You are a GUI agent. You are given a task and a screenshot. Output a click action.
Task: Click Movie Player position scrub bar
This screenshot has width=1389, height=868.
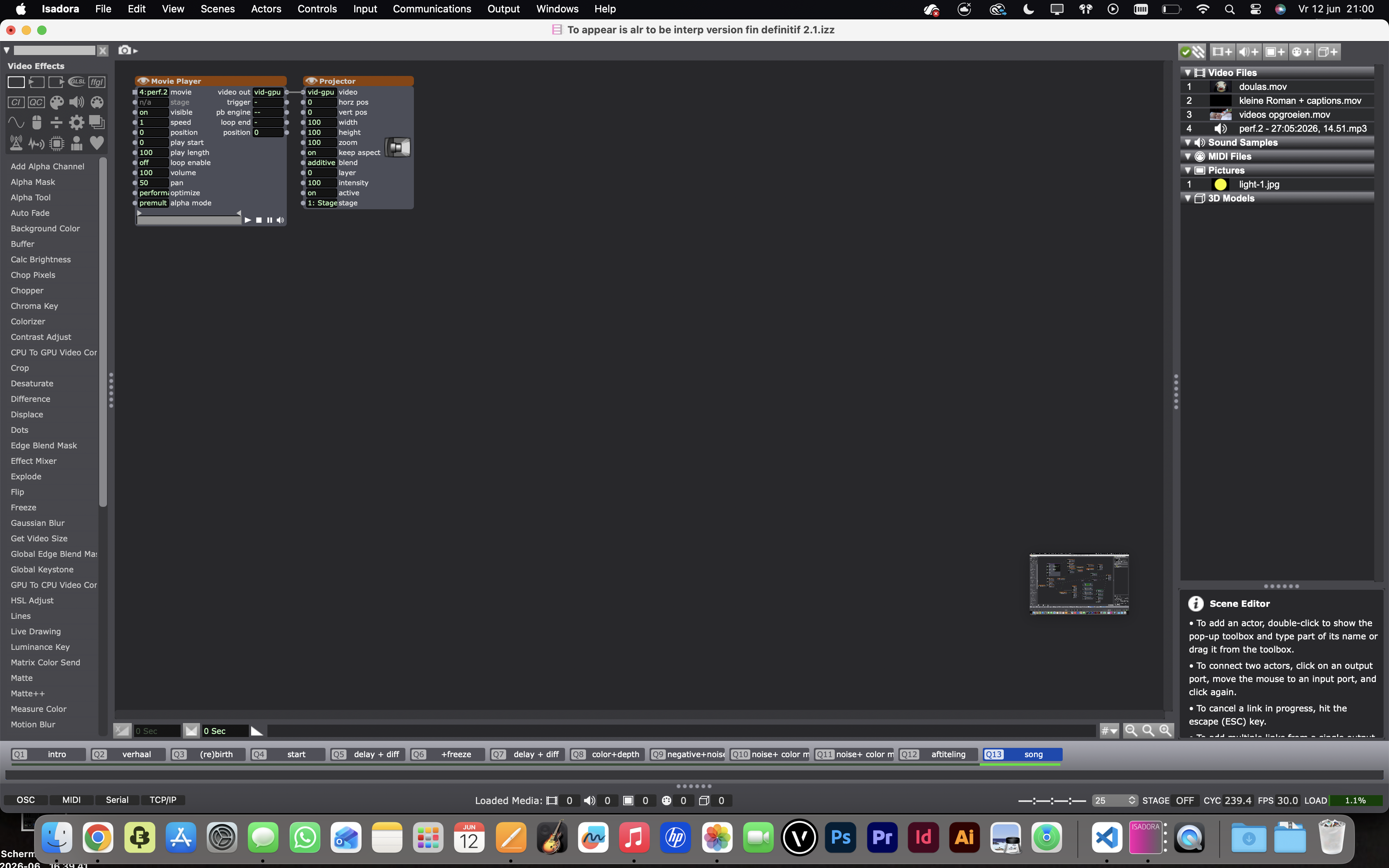(189, 220)
